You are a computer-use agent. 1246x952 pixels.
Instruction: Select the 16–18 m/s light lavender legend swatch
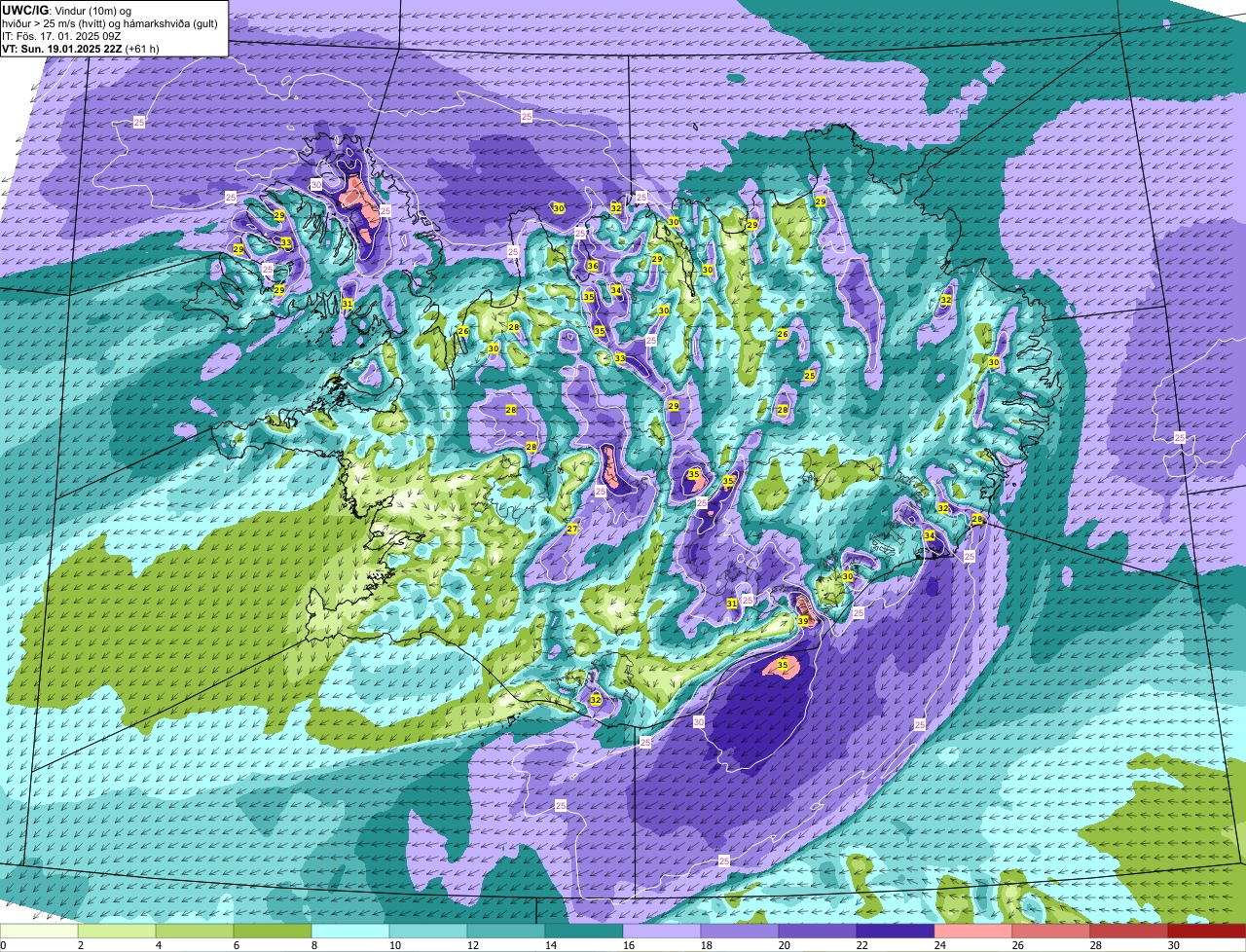(x=662, y=932)
